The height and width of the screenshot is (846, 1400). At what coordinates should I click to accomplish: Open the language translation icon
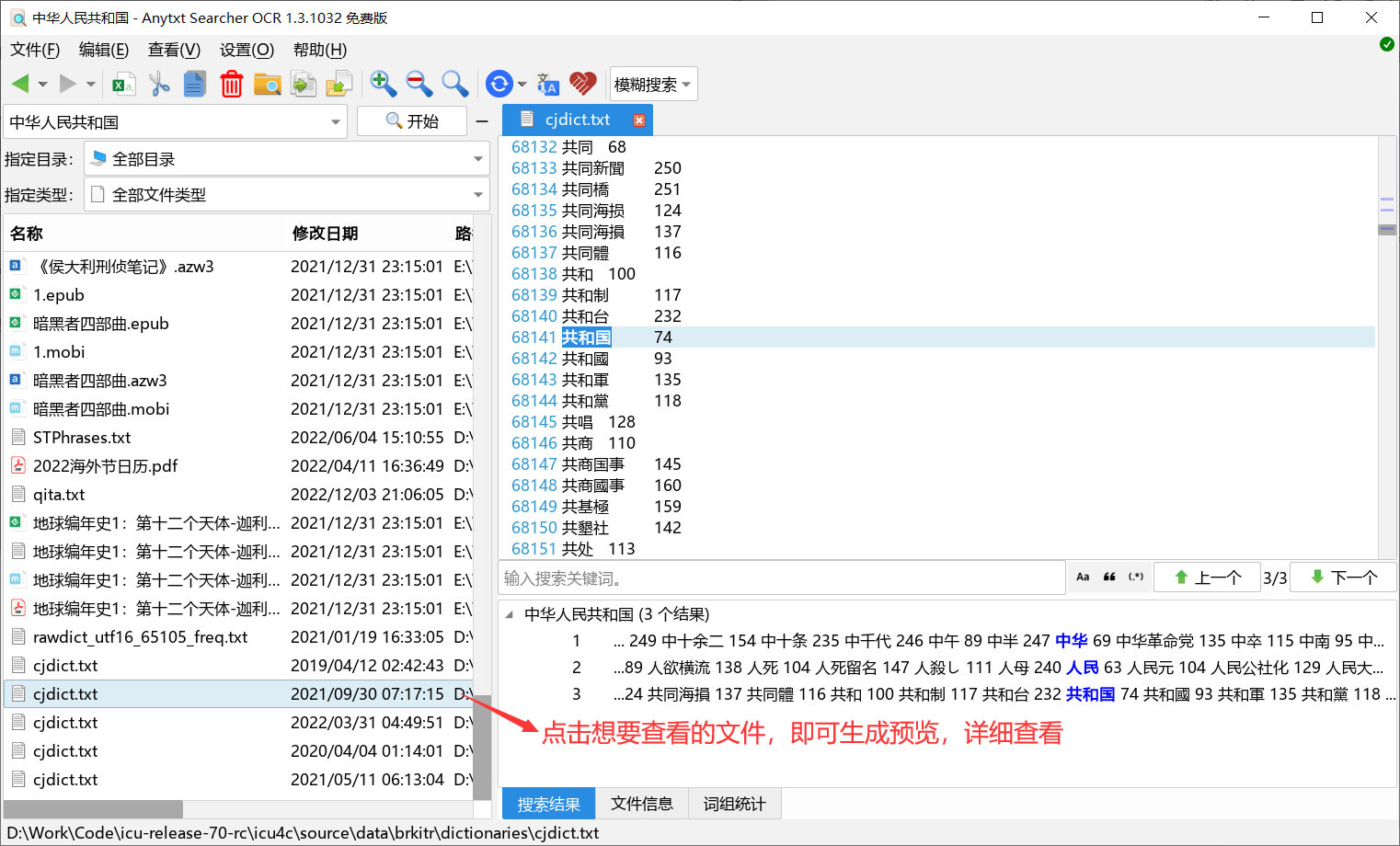(548, 84)
